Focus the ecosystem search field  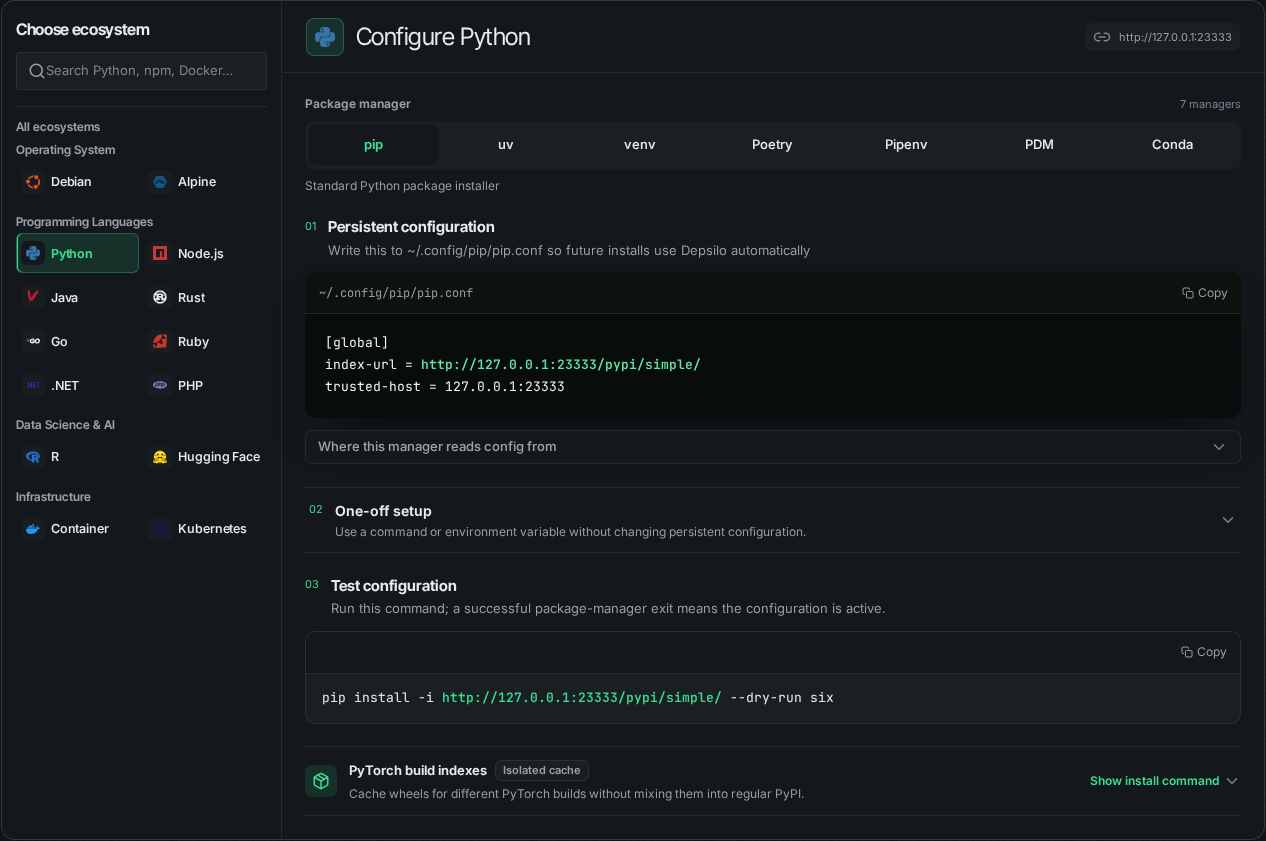(x=141, y=71)
